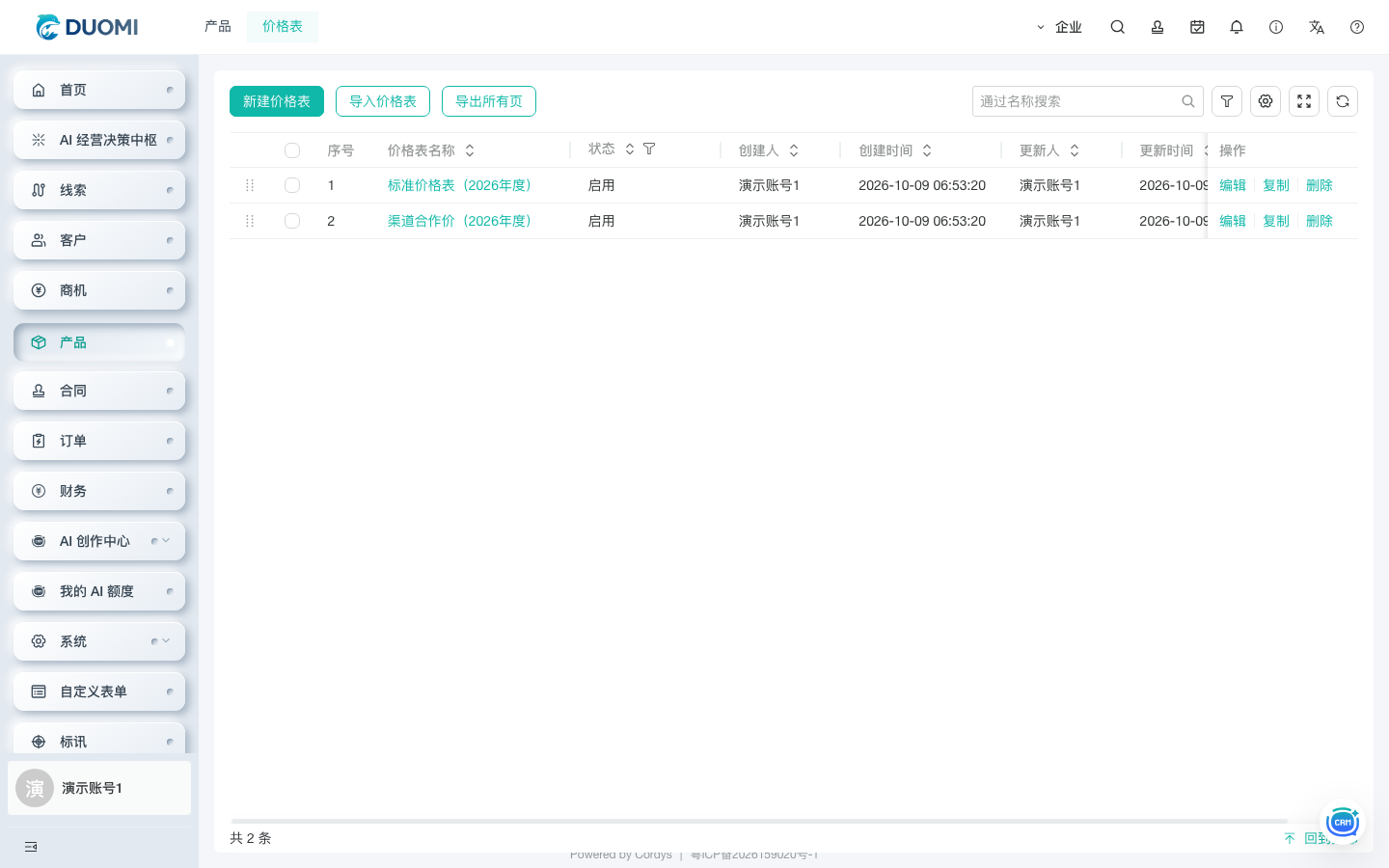Delete the 渠道合作价 row
Image resolution: width=1389 pixels, height=868 pixels.
tap(1320, 221)
